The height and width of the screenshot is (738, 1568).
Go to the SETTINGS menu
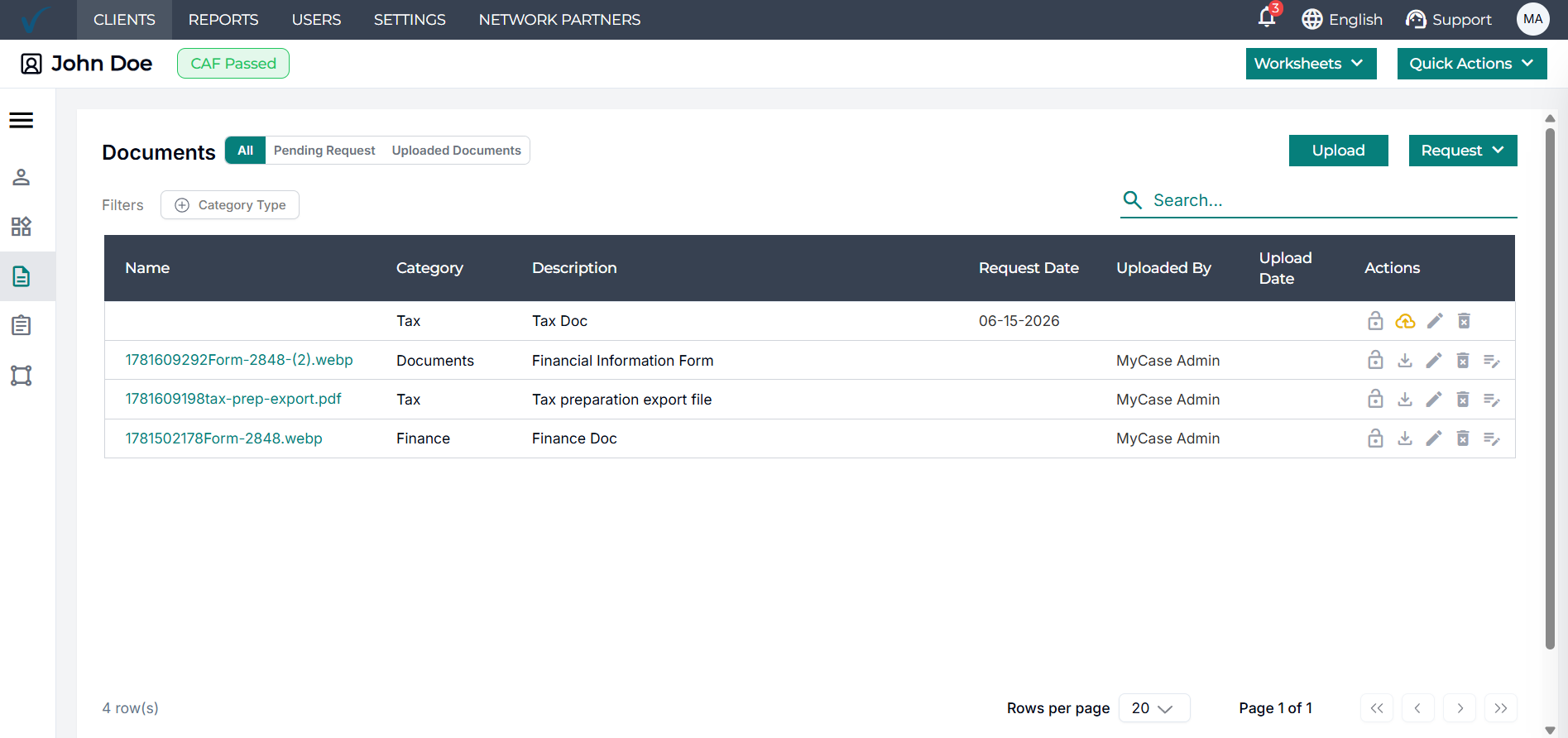410,20
